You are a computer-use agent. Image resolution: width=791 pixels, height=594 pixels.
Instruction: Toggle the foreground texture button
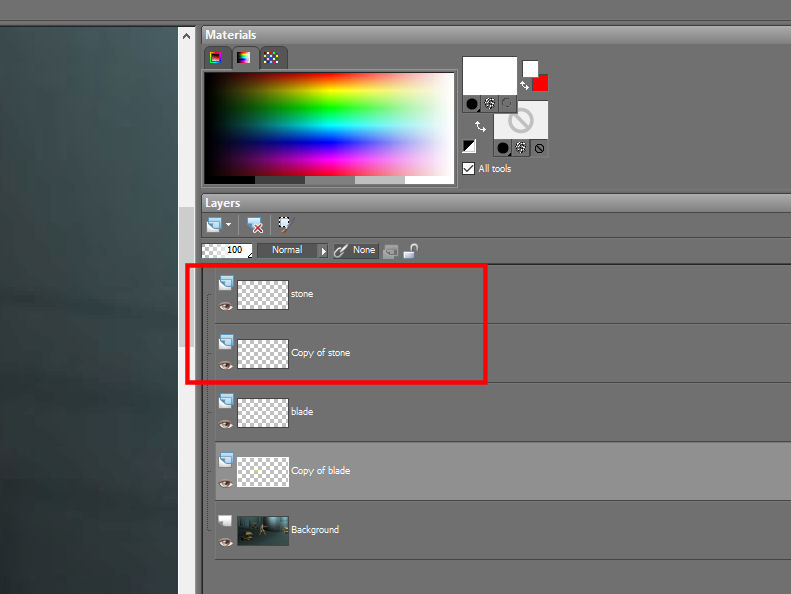[489, 104]
